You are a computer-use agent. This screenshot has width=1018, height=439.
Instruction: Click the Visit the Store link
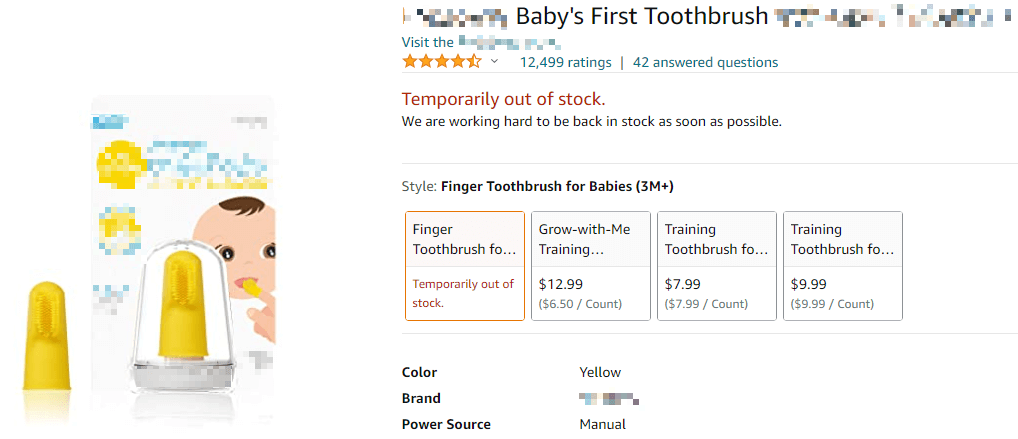(480, 42)
